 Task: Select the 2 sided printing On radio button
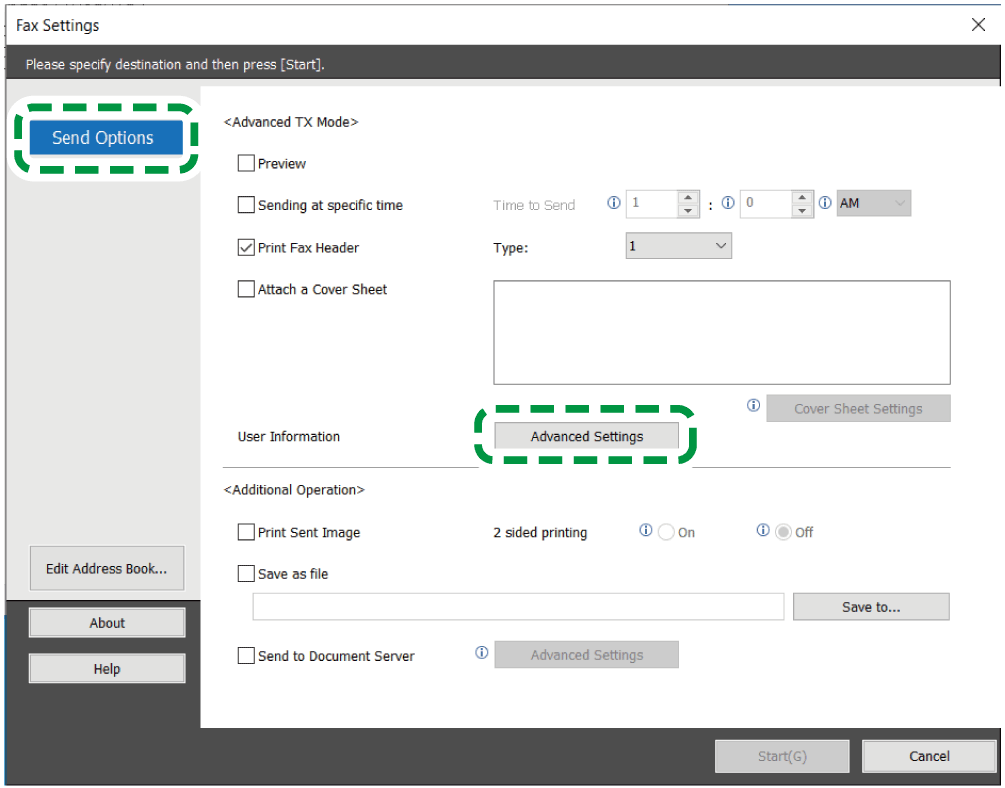pyautogui.click(x=666, y=532)
